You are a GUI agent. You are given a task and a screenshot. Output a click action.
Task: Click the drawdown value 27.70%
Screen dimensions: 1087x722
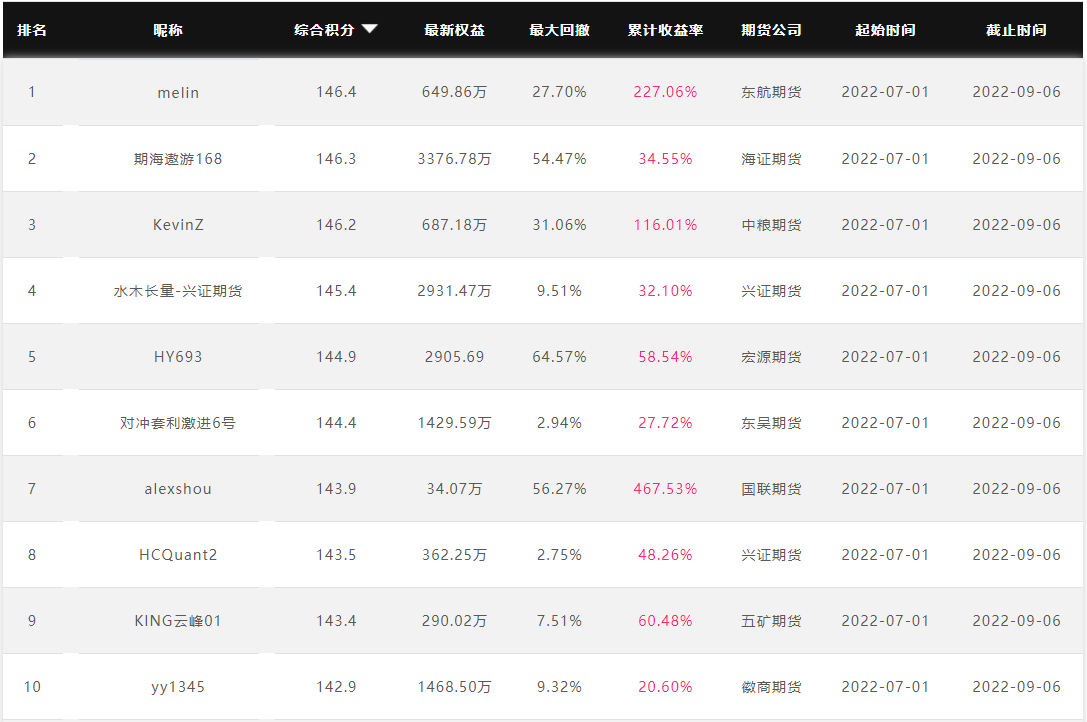tap(559, 92)
